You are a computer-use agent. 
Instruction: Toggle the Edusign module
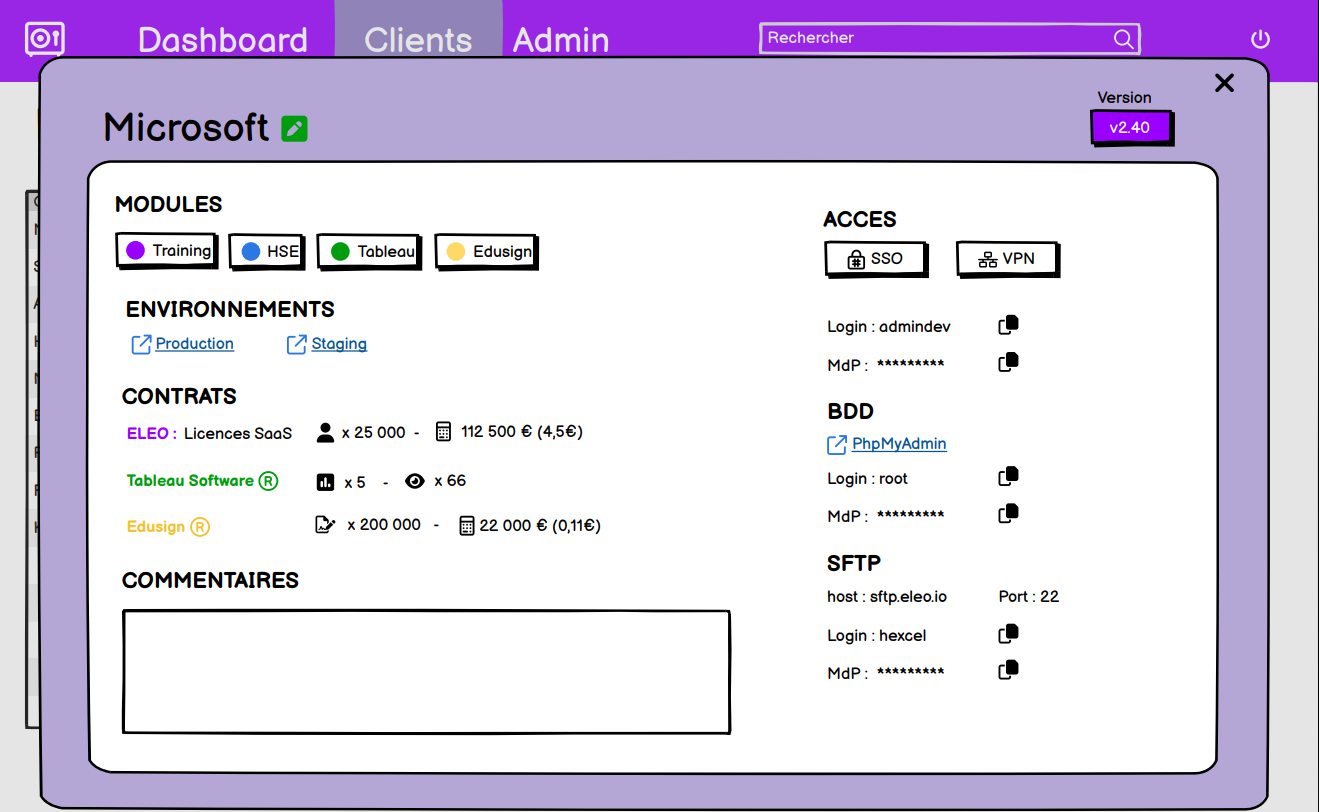click(x=486, y=251)
